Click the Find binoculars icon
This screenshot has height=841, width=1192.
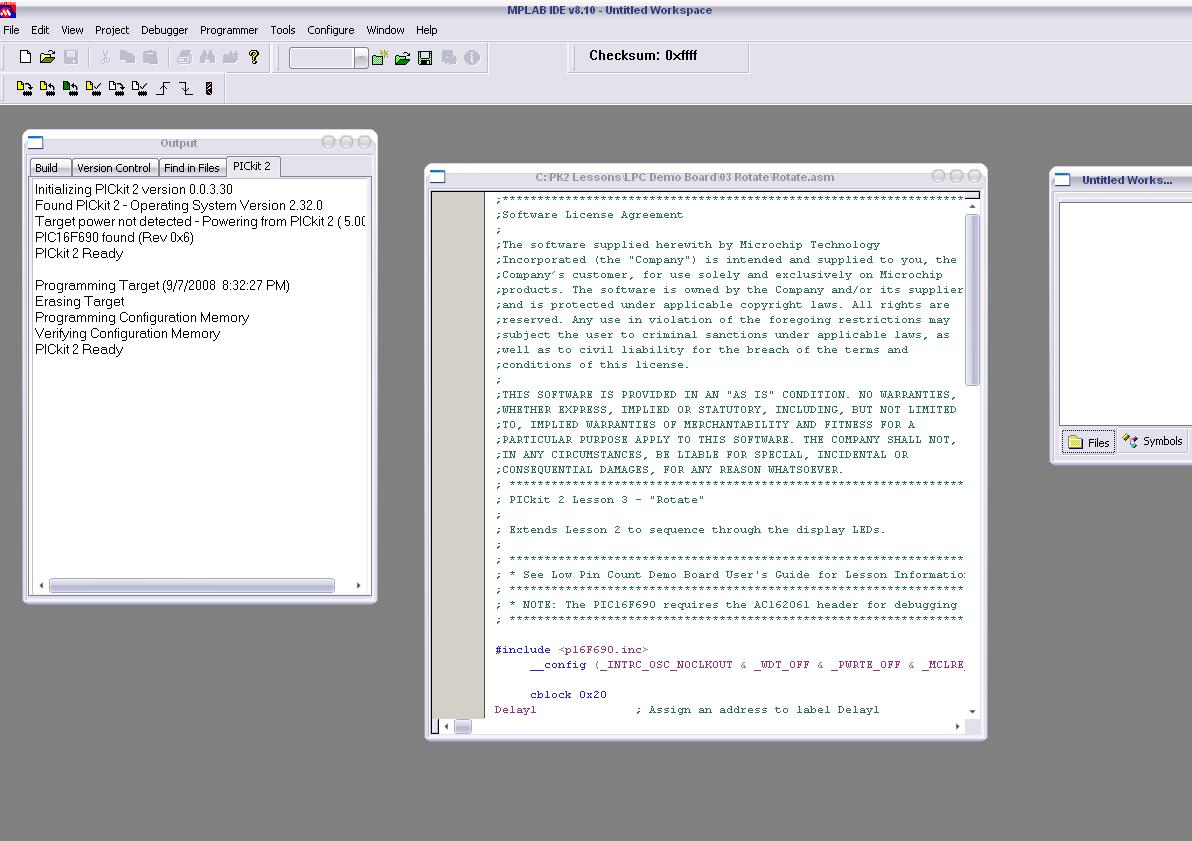[207, 57]
